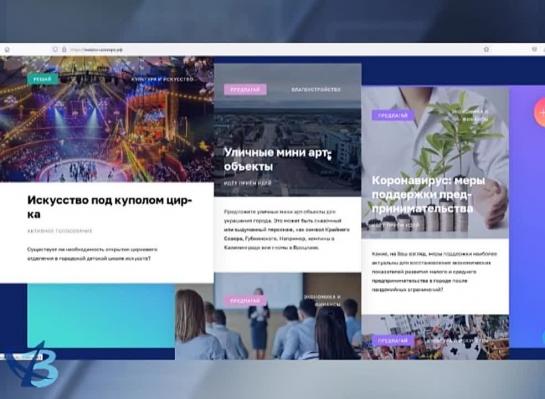545x399 pixels.
Task: Click the orange plus floating button
Action: point(540,113)
